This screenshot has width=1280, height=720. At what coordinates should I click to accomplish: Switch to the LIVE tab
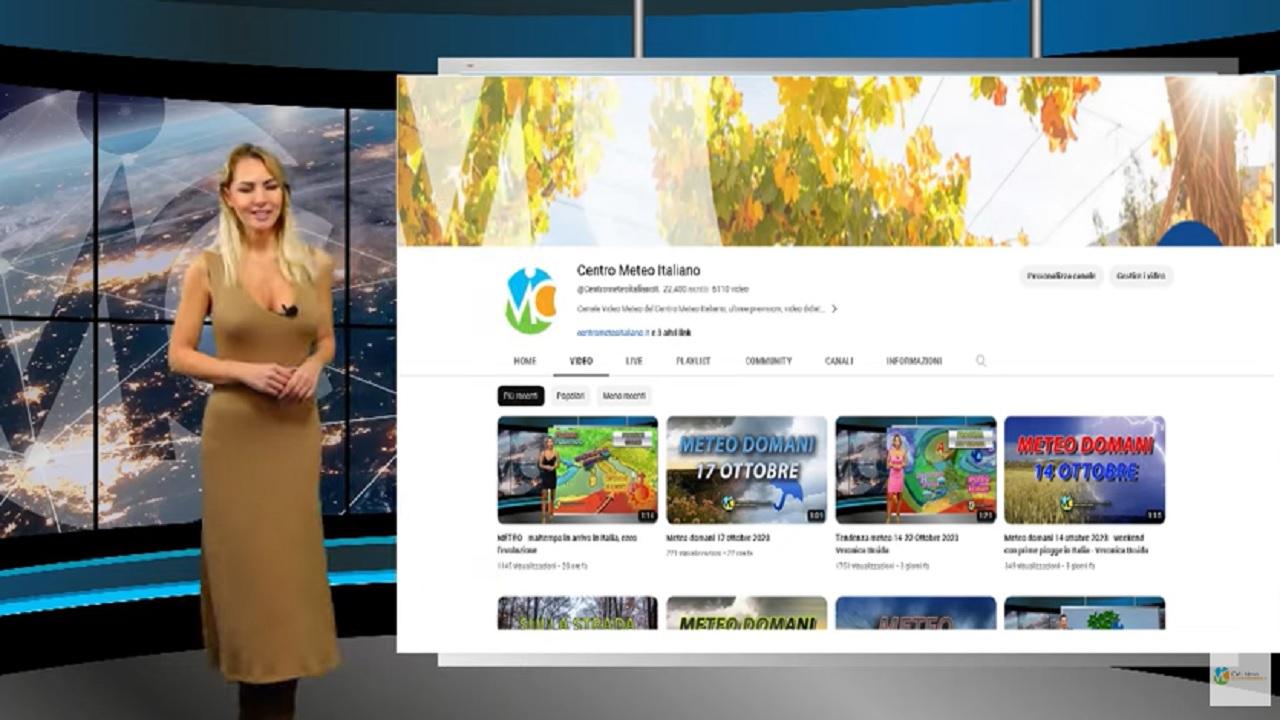[x=634, y=361]
